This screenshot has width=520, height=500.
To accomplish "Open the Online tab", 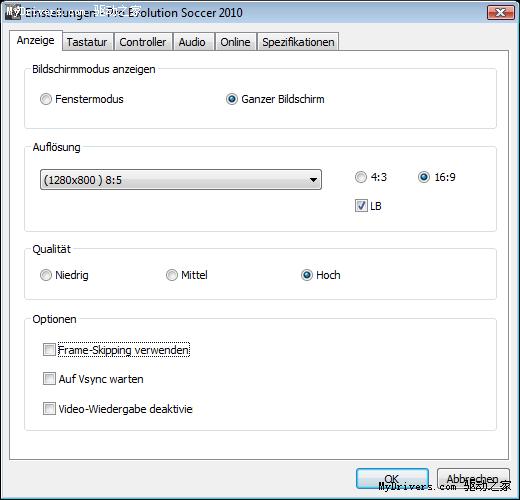I will 235,42.
